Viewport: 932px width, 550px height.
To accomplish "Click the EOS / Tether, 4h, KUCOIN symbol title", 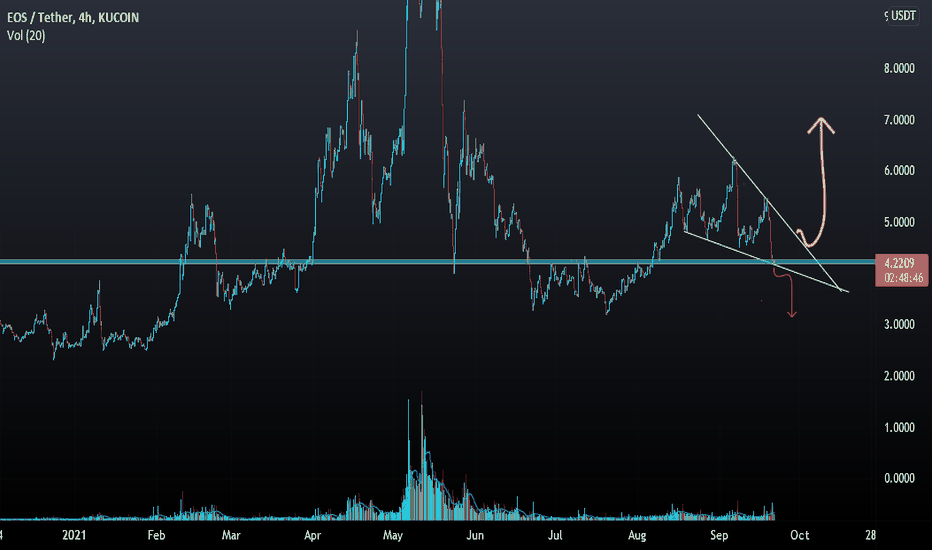I will coord(73,17).
